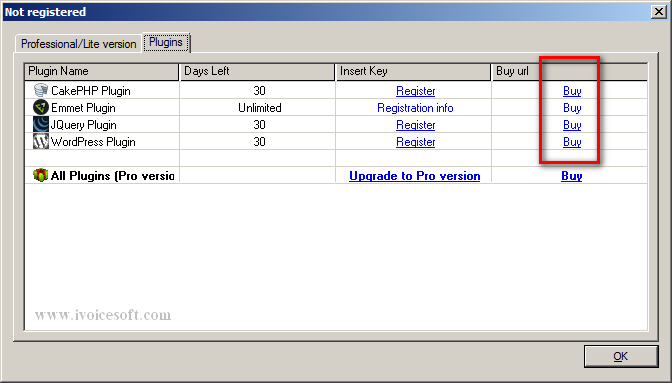Select the WordPress Plugin name text
The image size is (672, 383).
[93, 142]
